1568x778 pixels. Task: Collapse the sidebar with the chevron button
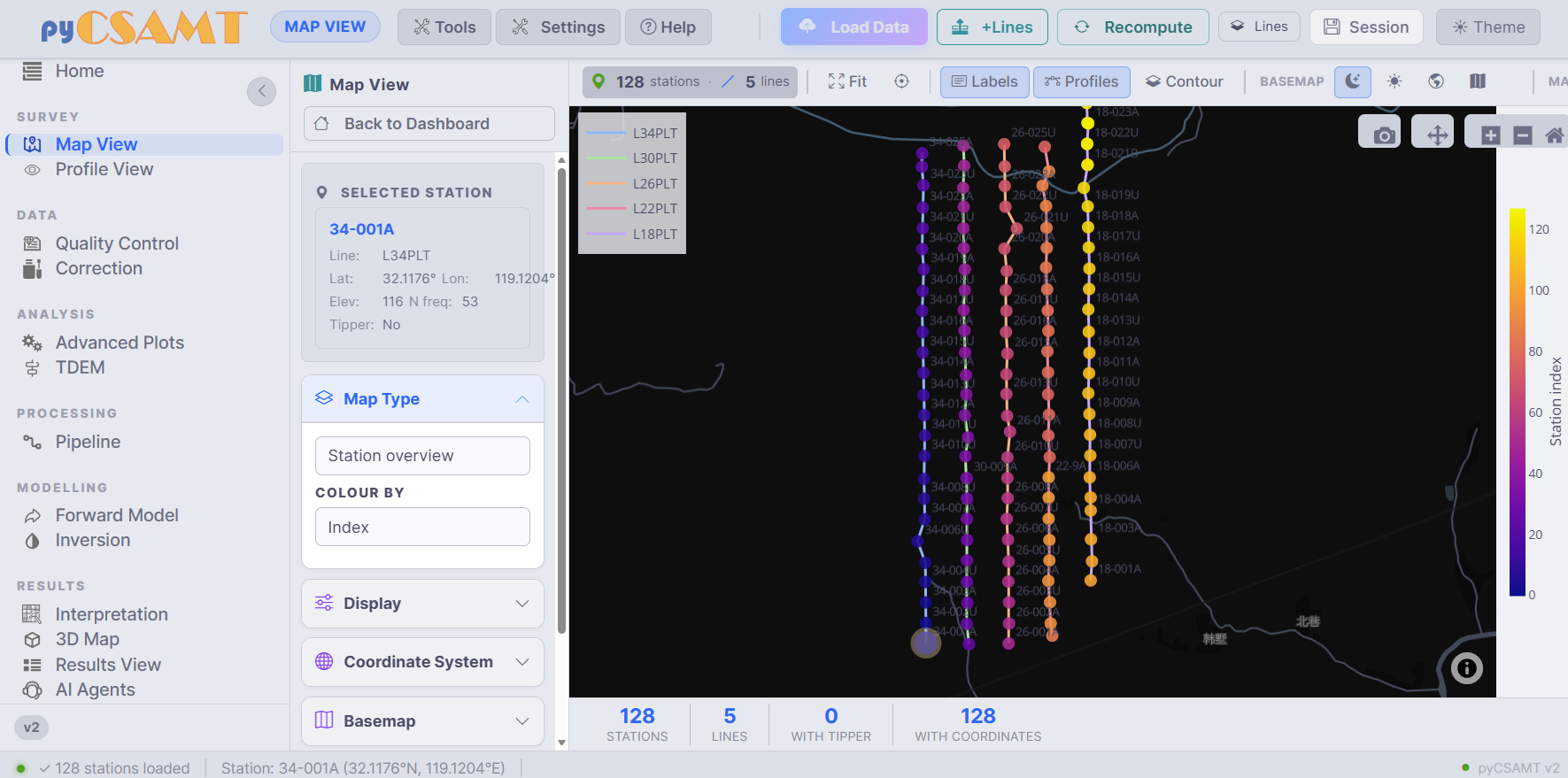(261, 91)
